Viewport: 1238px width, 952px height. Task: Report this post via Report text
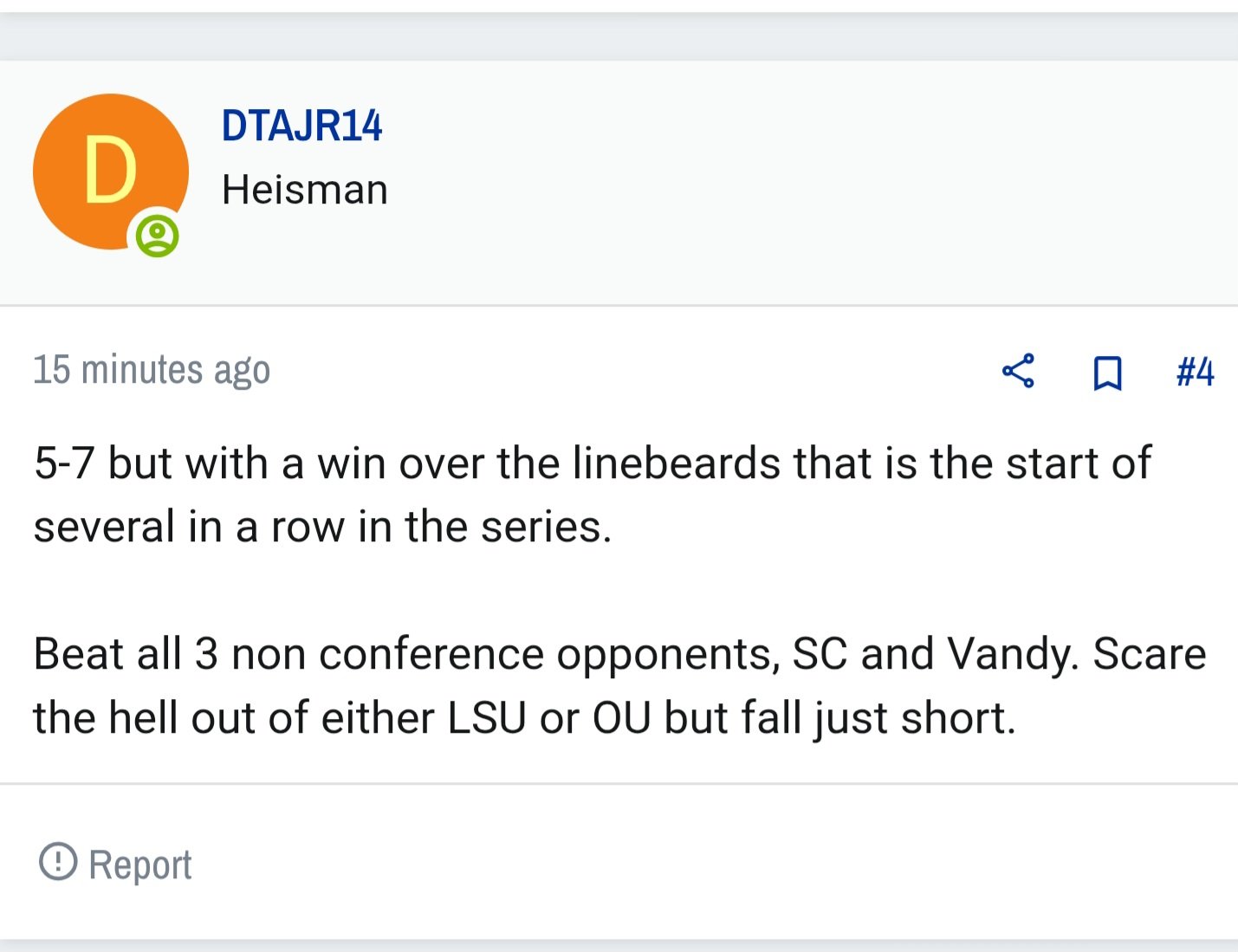pyautogui.click(x=140, y=865)
